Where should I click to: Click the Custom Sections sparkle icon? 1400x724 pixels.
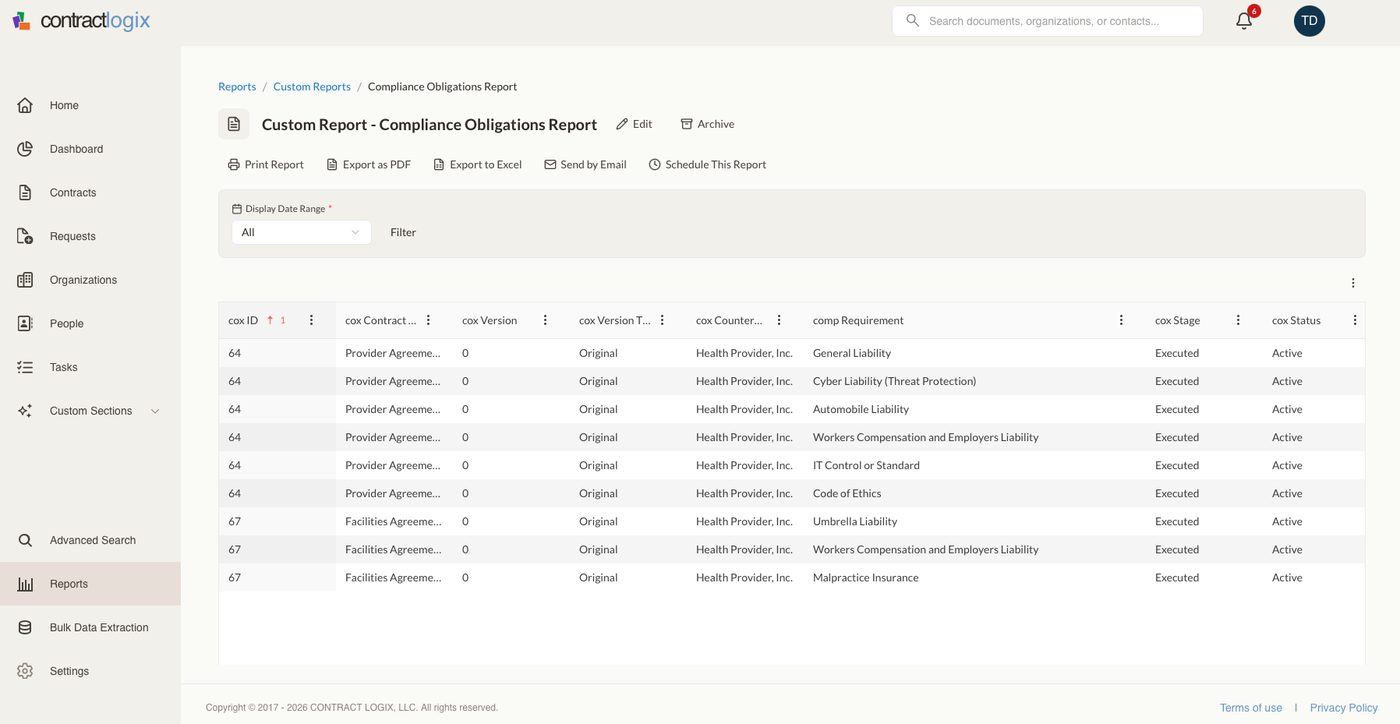[25, 411]
